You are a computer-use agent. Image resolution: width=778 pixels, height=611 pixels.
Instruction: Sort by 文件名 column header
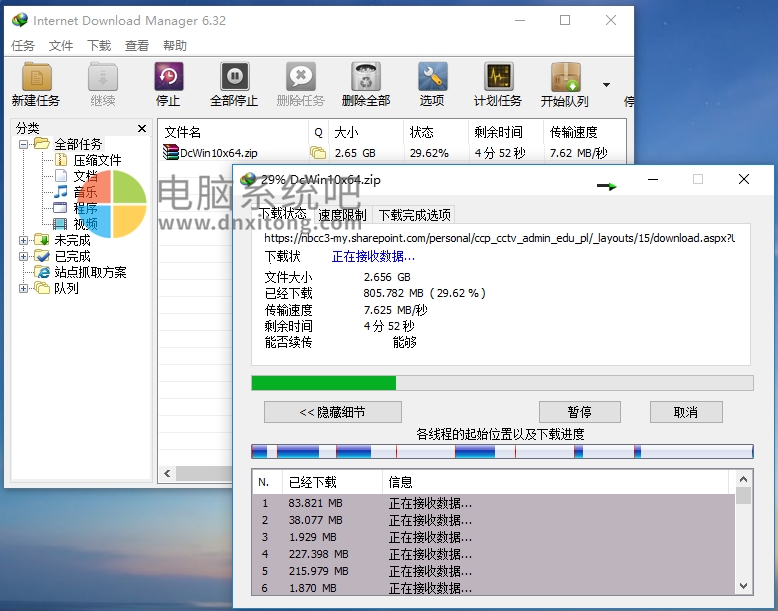point(234,132)
